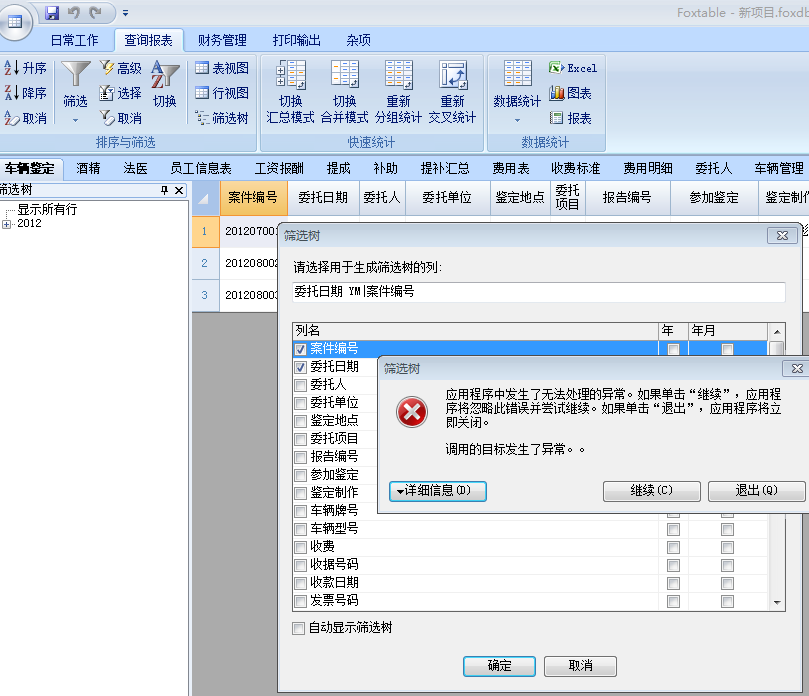Open the 财务管理 ribbon tab
Image resolution: width=809 pixels, height=696 pixels.
(x=222, y=40)
